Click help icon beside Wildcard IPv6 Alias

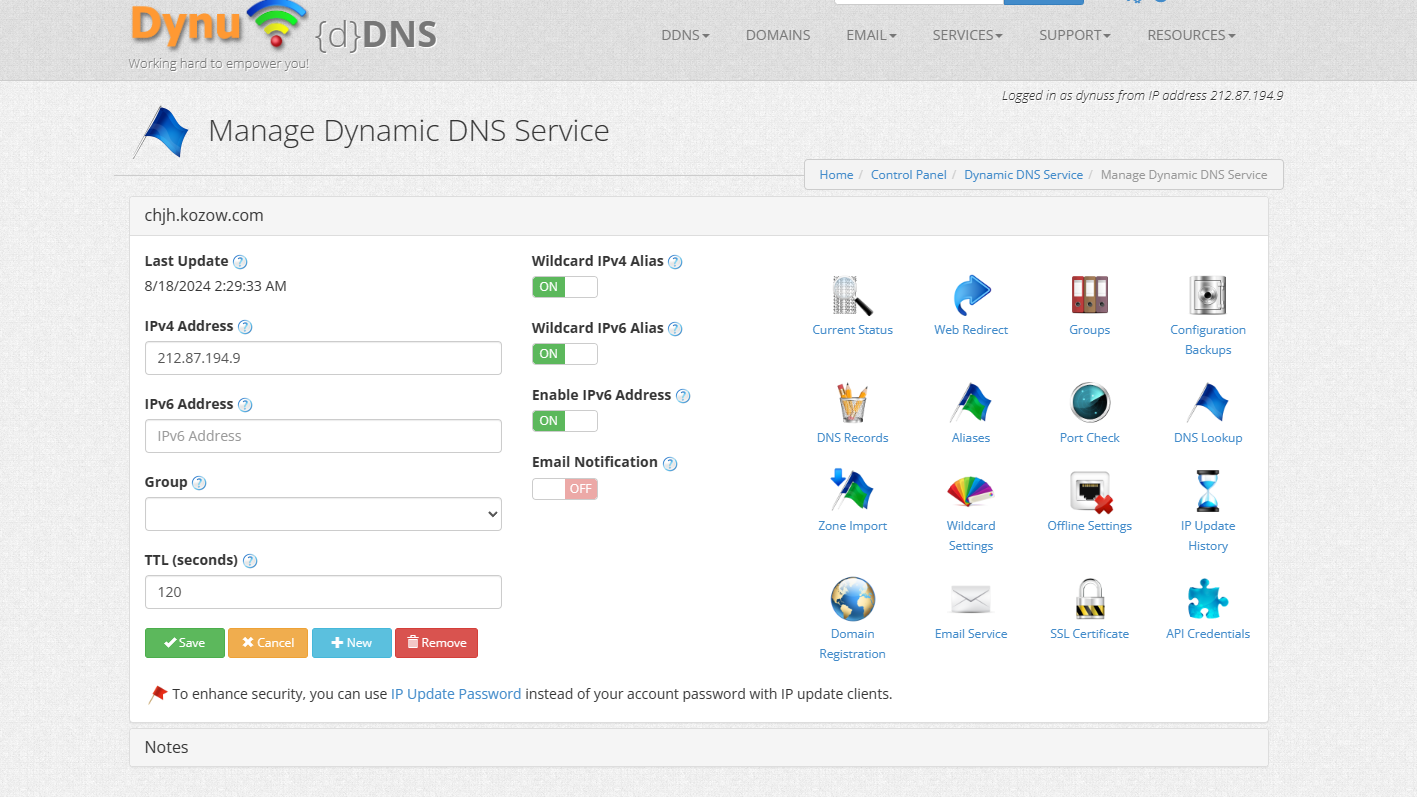click(675, 329)
